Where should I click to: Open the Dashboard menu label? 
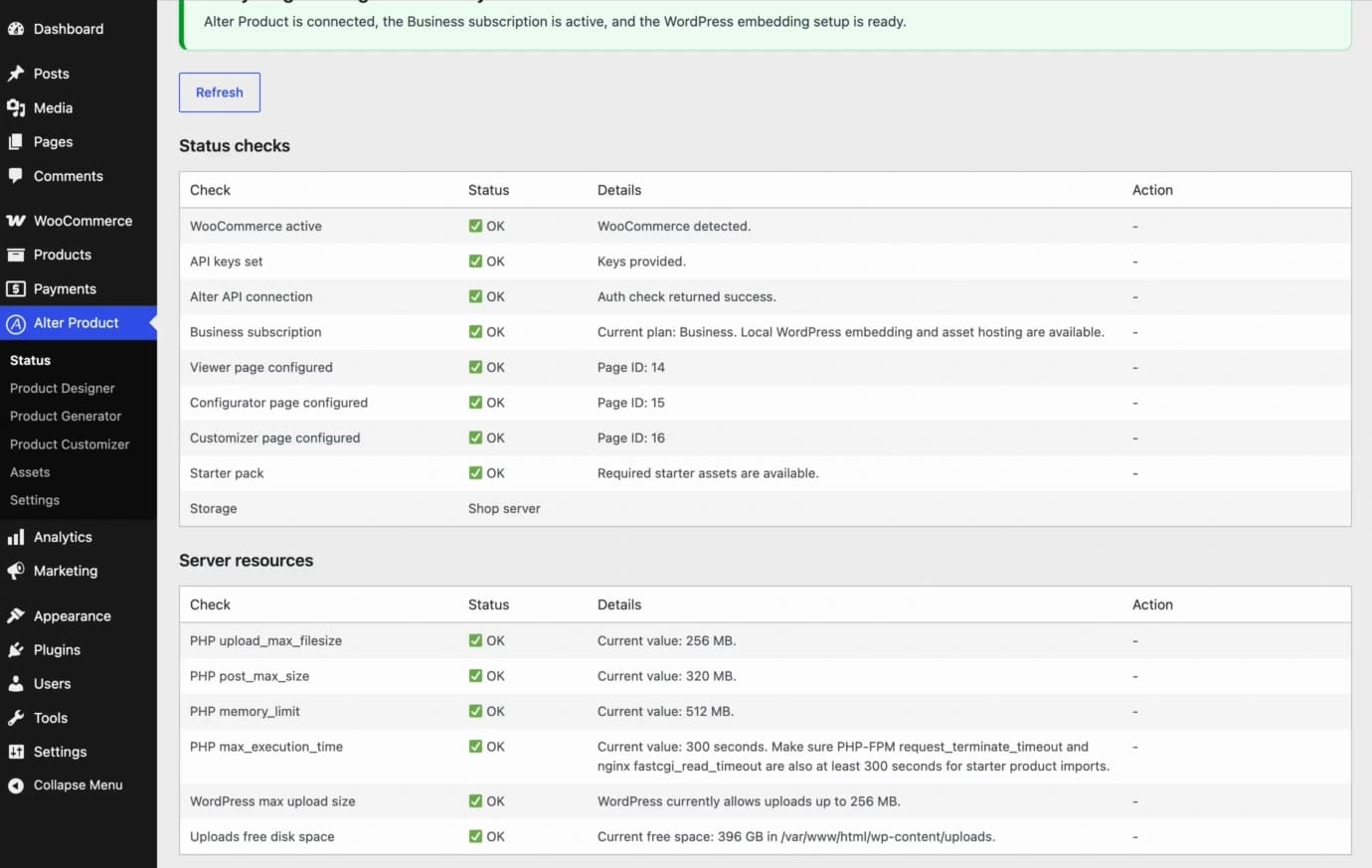(x=69, y=29)
